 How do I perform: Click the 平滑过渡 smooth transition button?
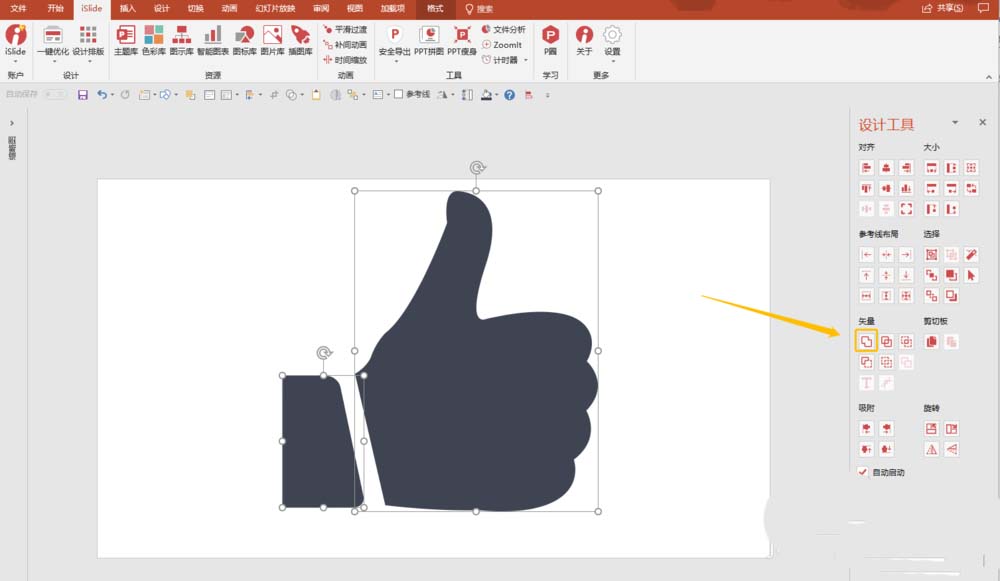(345, 29)
